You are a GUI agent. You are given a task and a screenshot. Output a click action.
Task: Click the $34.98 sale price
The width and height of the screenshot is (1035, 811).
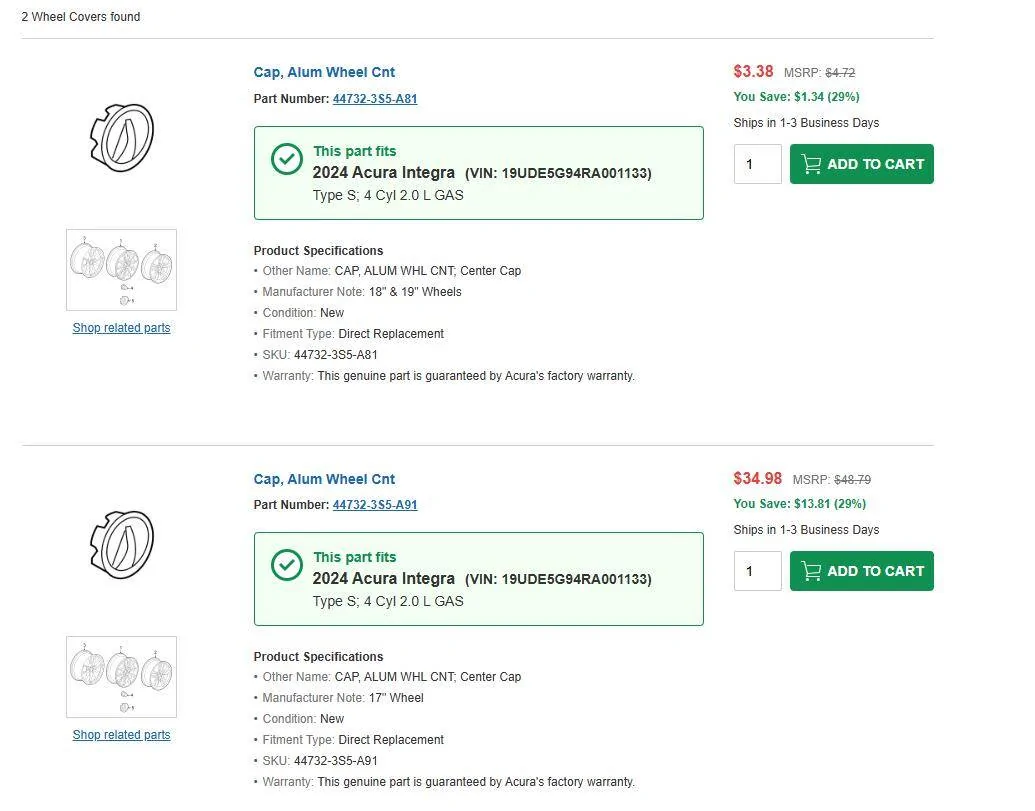coord(757,479)
